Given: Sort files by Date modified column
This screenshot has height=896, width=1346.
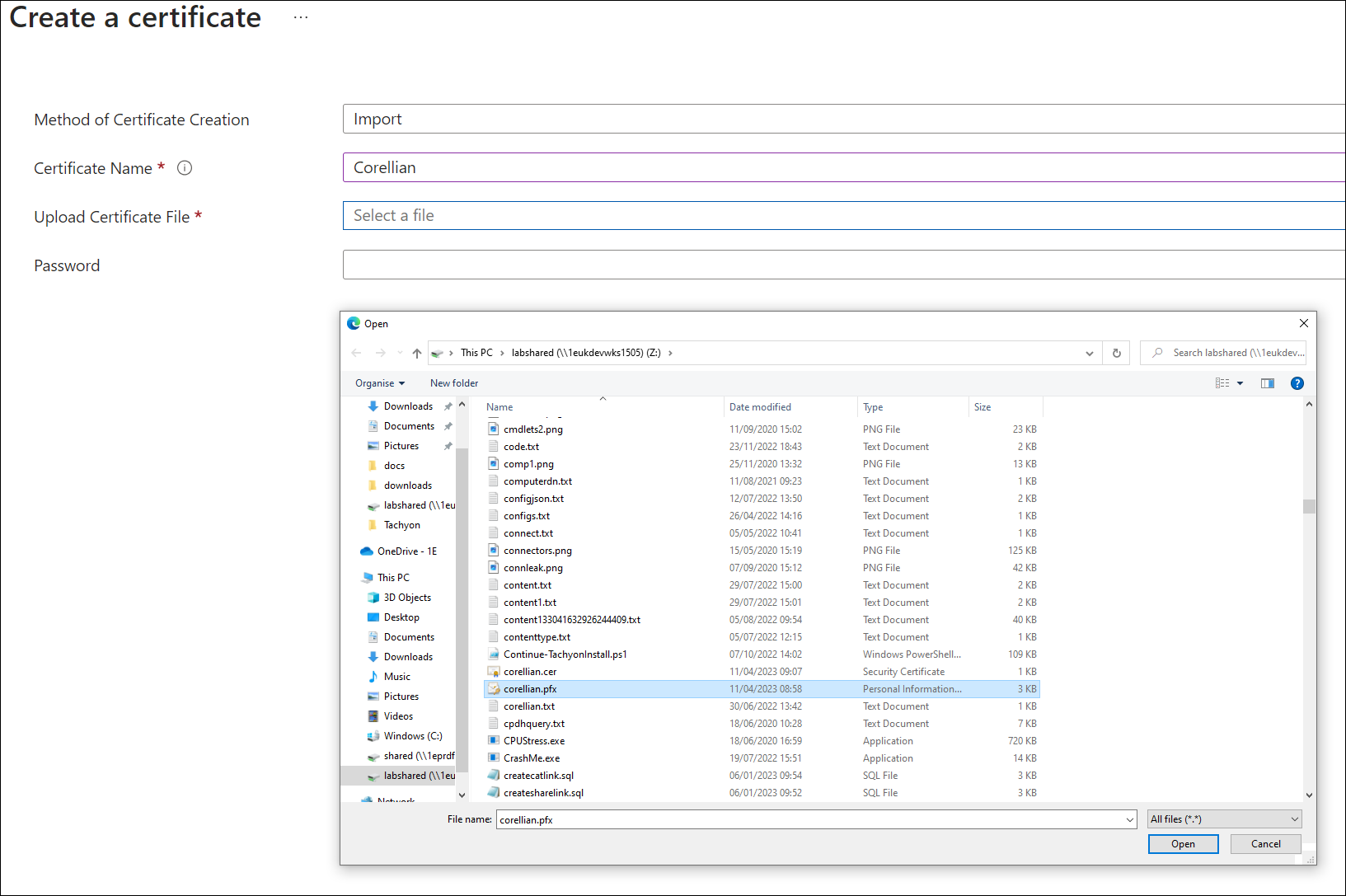Looking at the screenshot, I should [x=760, y=407].
